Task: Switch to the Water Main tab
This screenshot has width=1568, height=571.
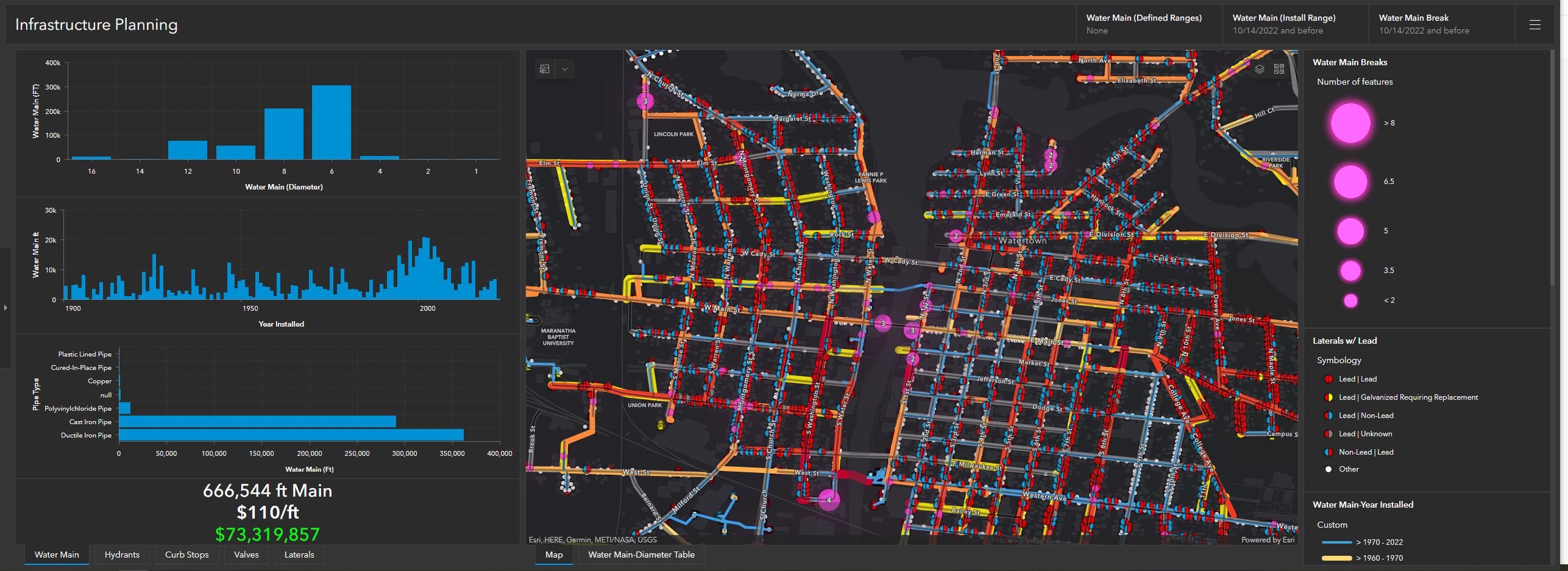Action: pos(57,555)
